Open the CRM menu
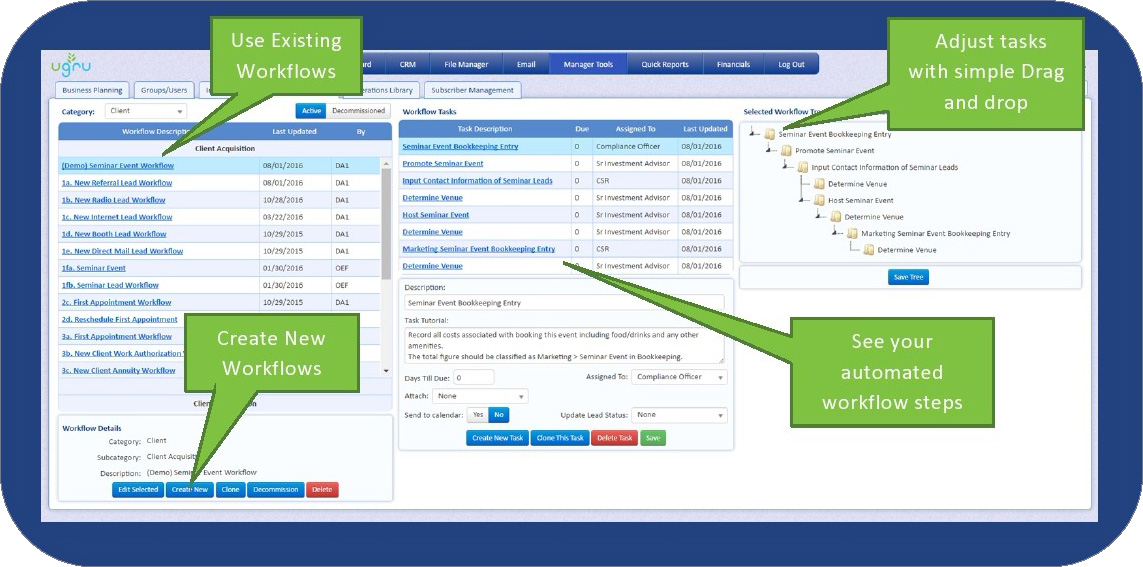 407,64
